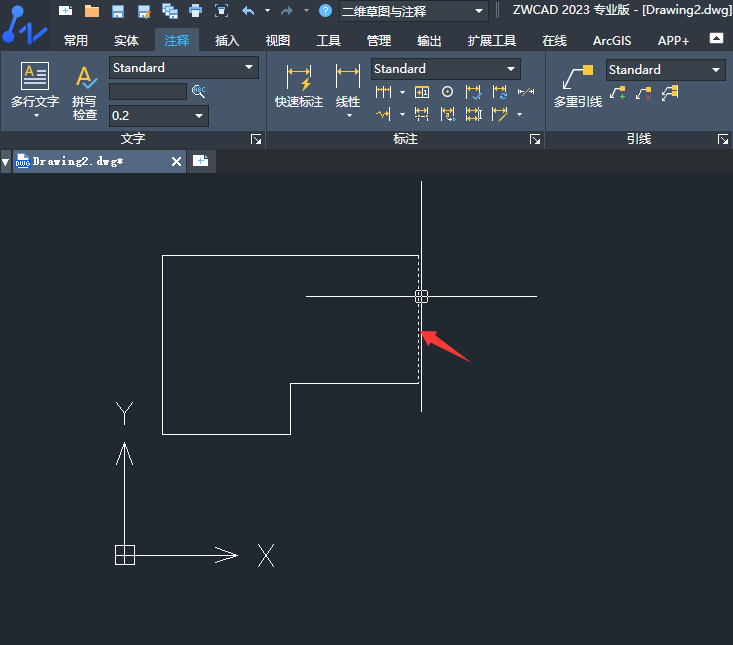Viewport: 733px width, 645px height.
Task: Open the 二维草图与注释 workspace dropdown
Action: (x=414, y=11)
